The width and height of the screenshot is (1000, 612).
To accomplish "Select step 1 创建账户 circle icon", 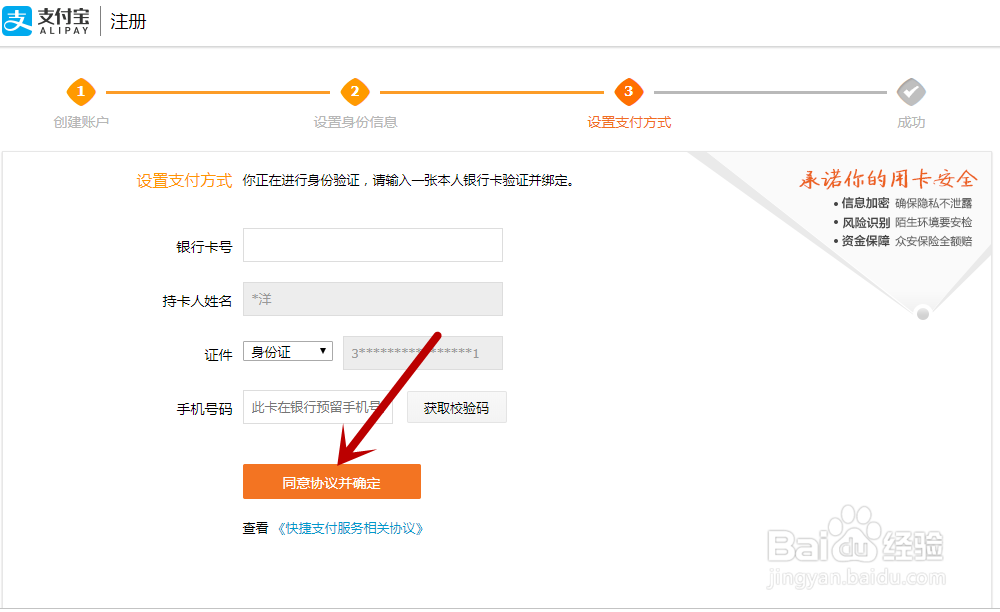I will (81, 91).
